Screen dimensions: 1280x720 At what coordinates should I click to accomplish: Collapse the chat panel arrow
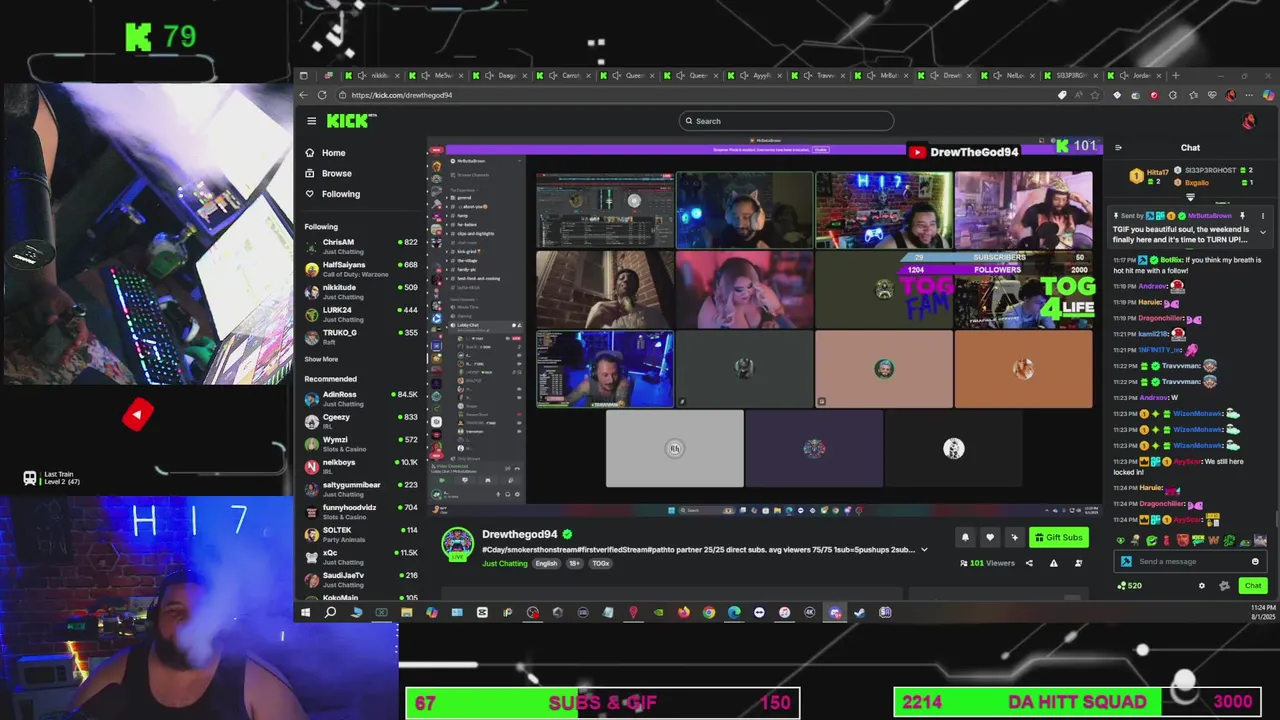pos(1118,148)
